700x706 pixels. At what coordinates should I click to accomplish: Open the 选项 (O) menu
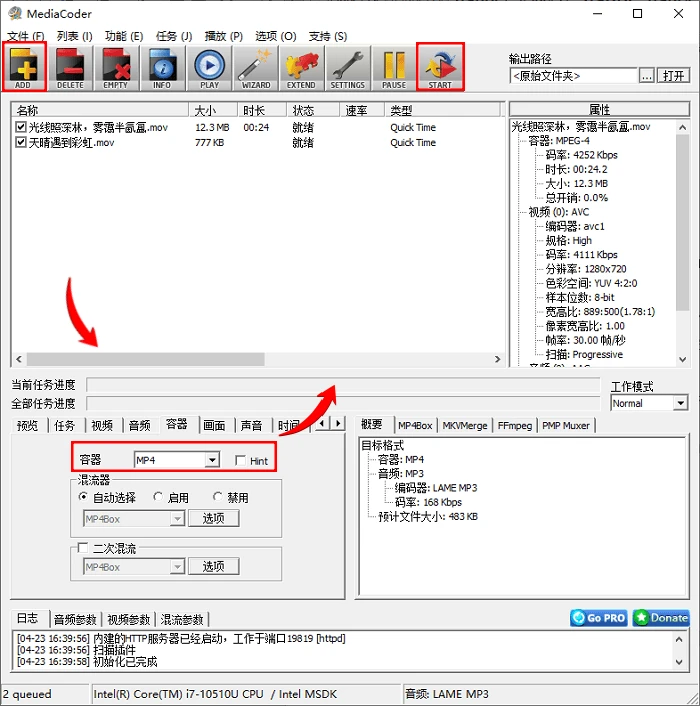[x=275, y=36]
